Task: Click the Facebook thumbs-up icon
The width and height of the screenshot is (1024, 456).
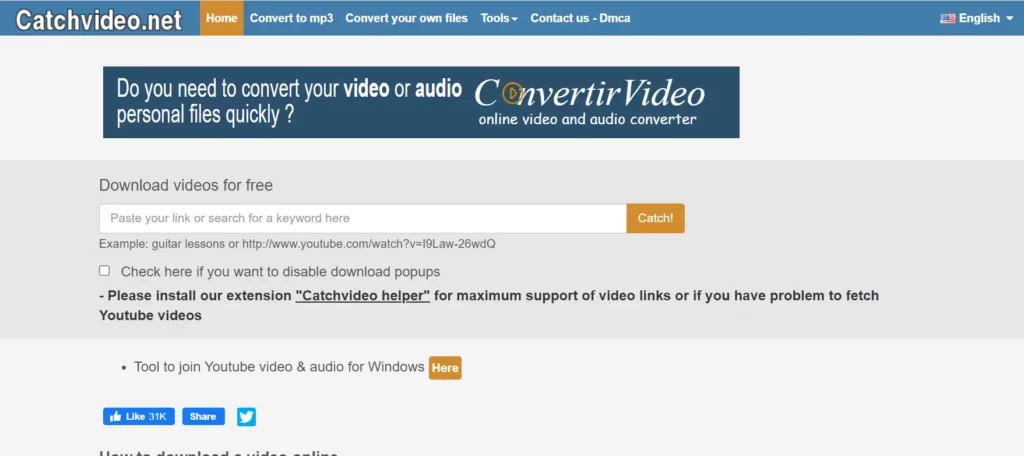Action: [115, 417]
